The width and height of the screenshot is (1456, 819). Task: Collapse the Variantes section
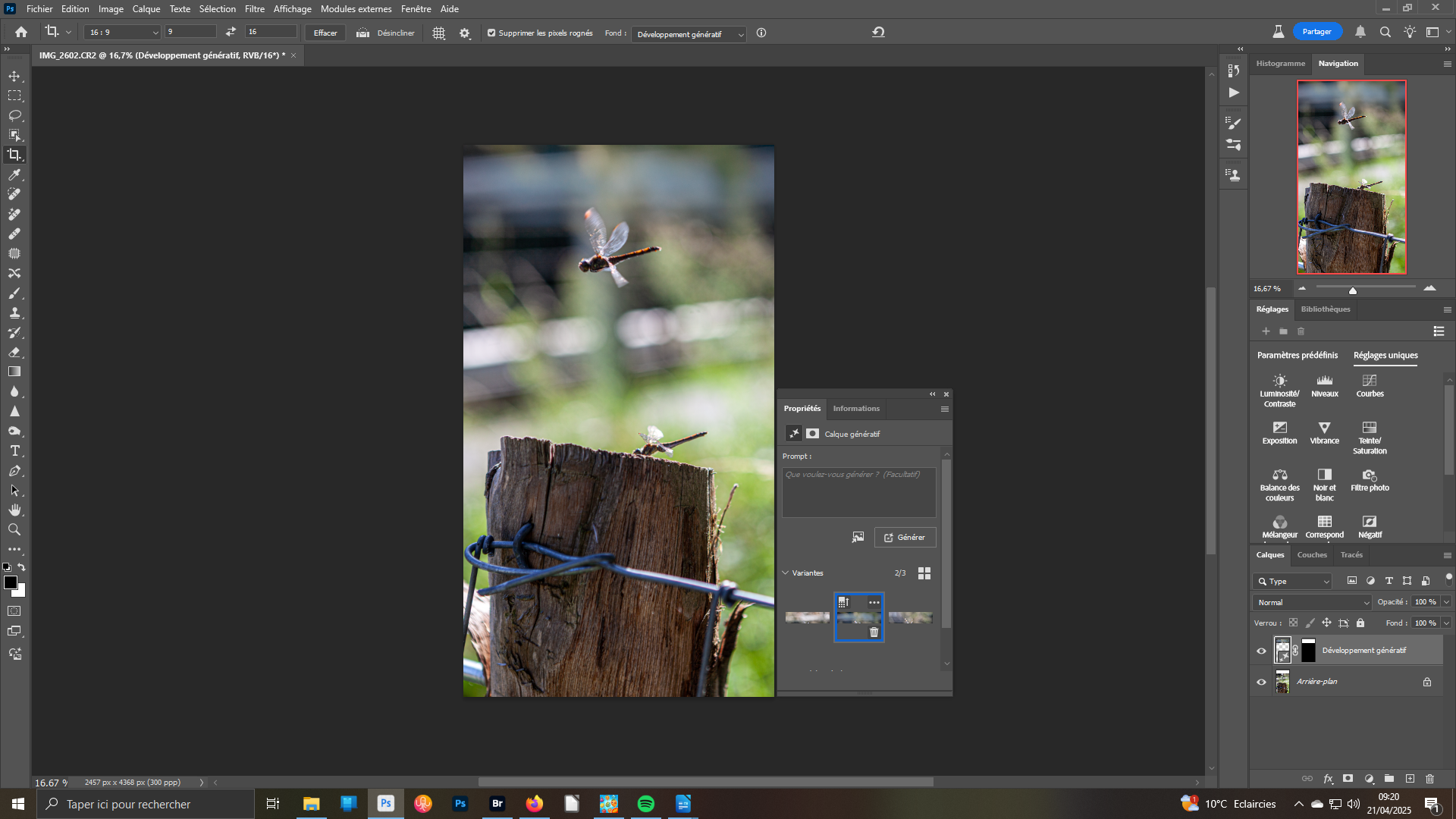click(786, 573)
